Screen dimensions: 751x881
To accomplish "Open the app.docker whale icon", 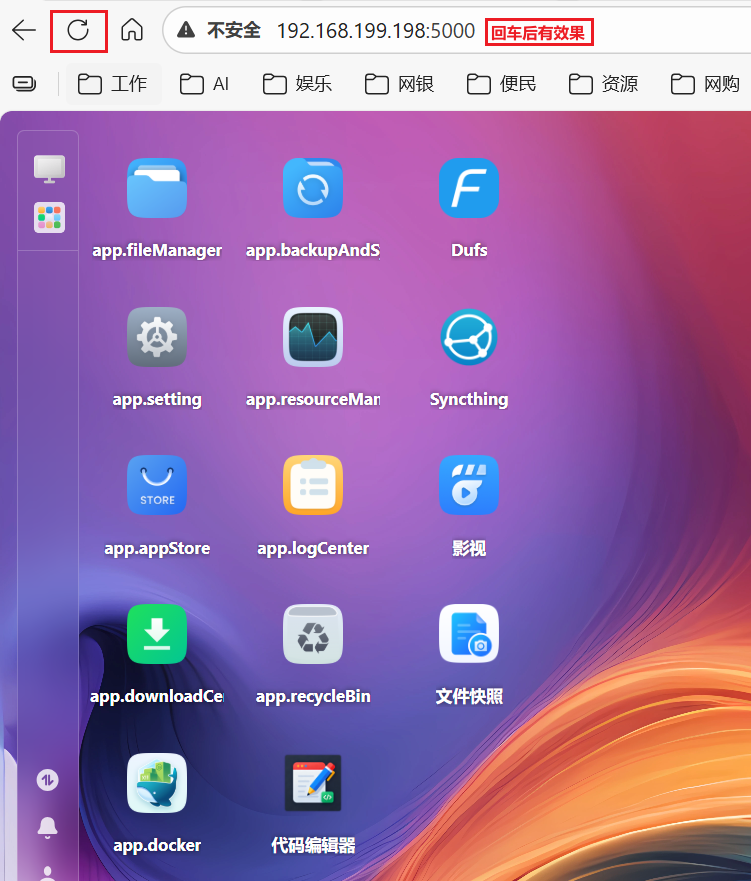I will click(x=157, y=783).
